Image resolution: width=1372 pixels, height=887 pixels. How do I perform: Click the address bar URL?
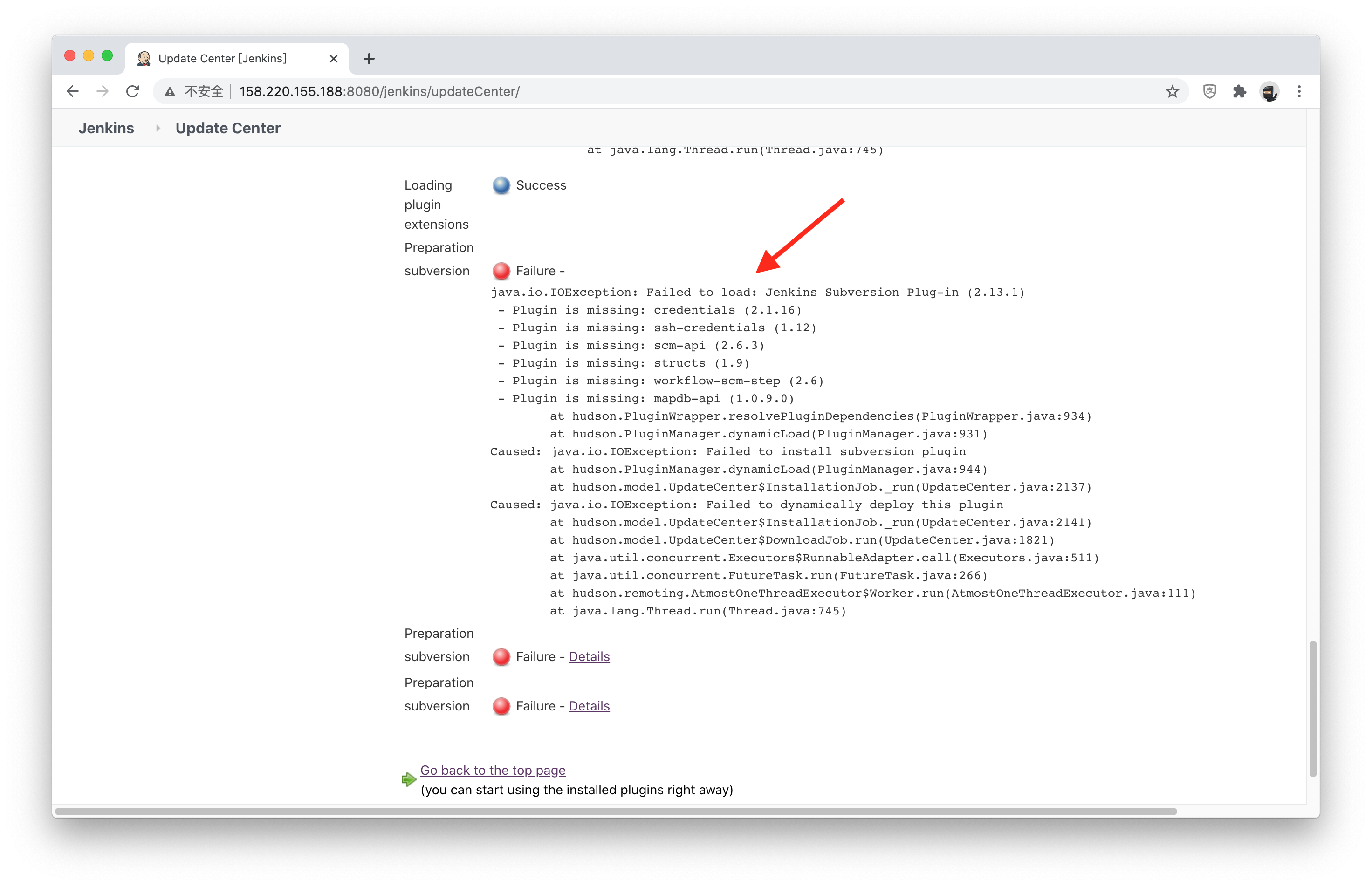click(379, 92)
